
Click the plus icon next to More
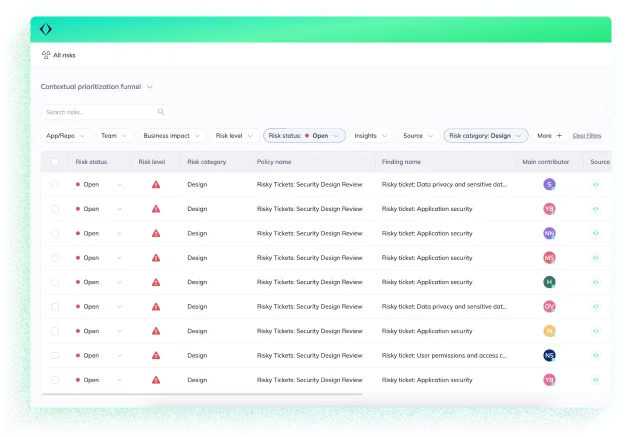(x=559, y=136)
